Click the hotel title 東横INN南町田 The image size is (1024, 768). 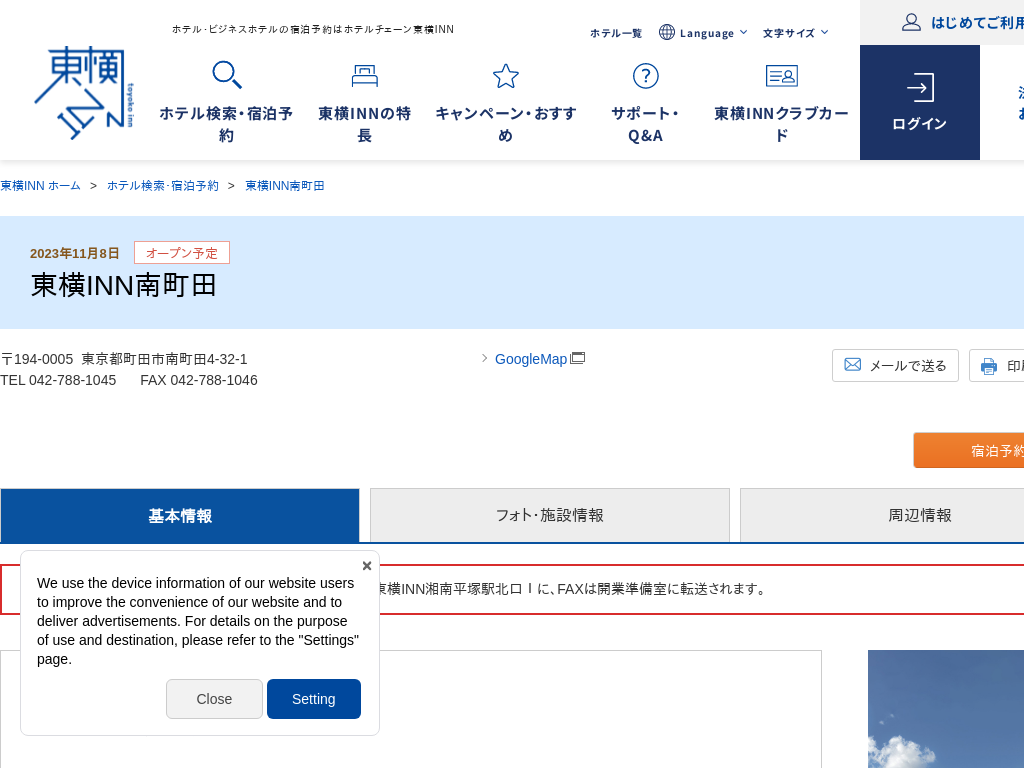(x=123, y=285)
